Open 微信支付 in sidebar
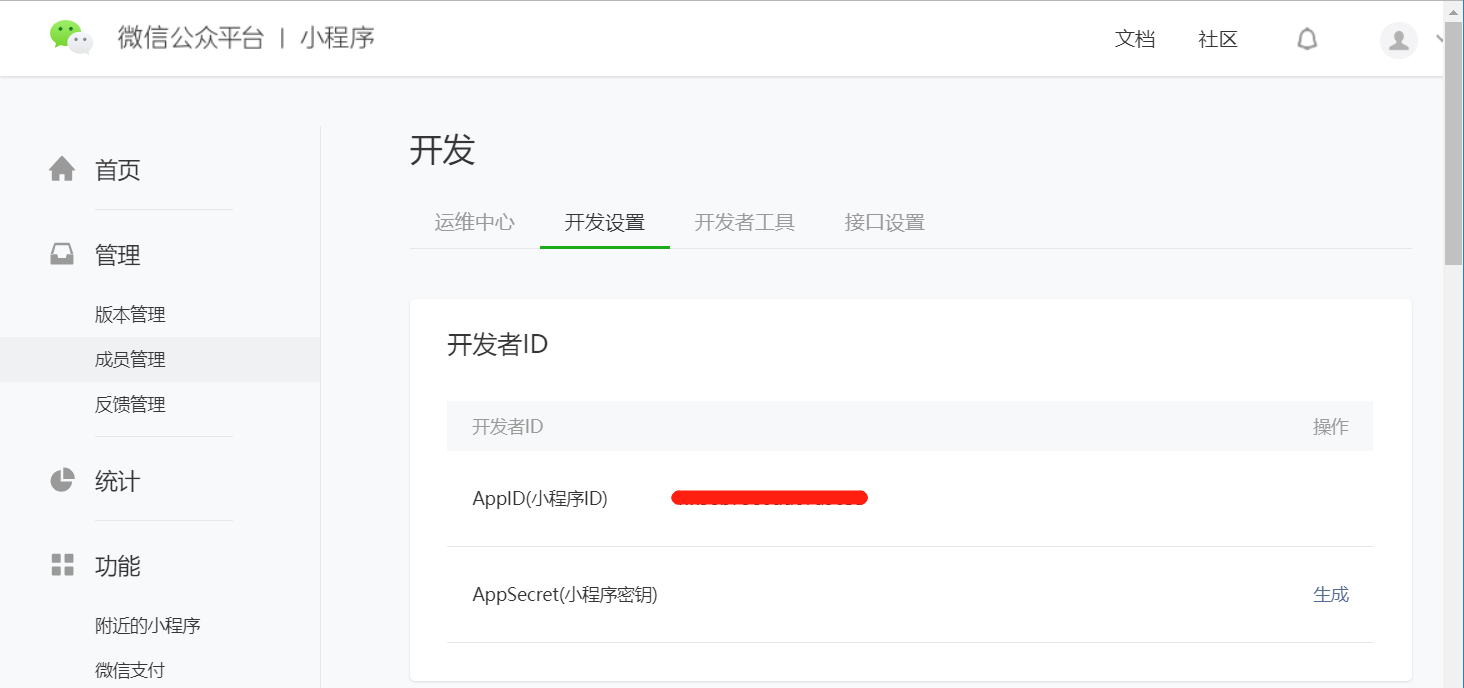1464x688 pixels. coord(130,671)
